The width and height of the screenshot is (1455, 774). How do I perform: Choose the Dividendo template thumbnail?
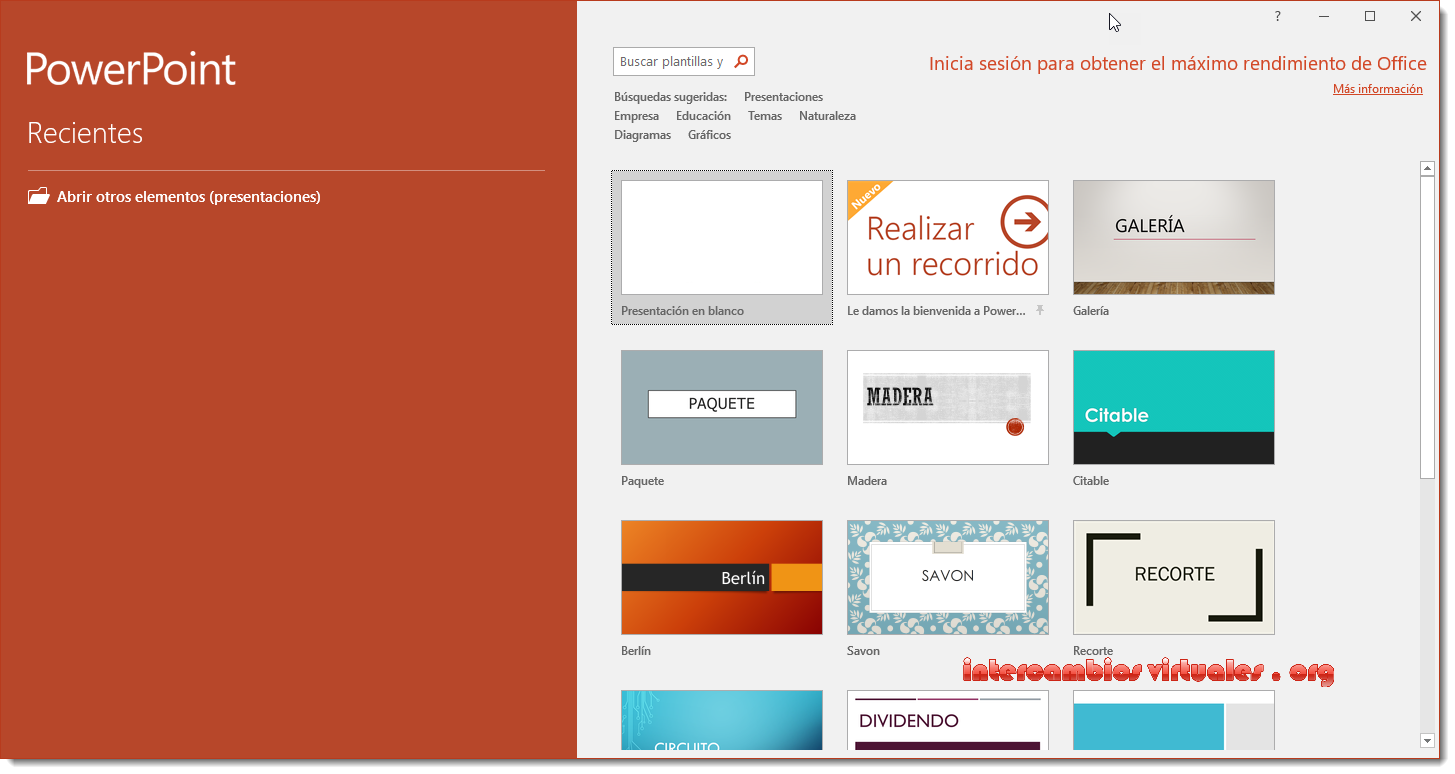coord(948,720)
